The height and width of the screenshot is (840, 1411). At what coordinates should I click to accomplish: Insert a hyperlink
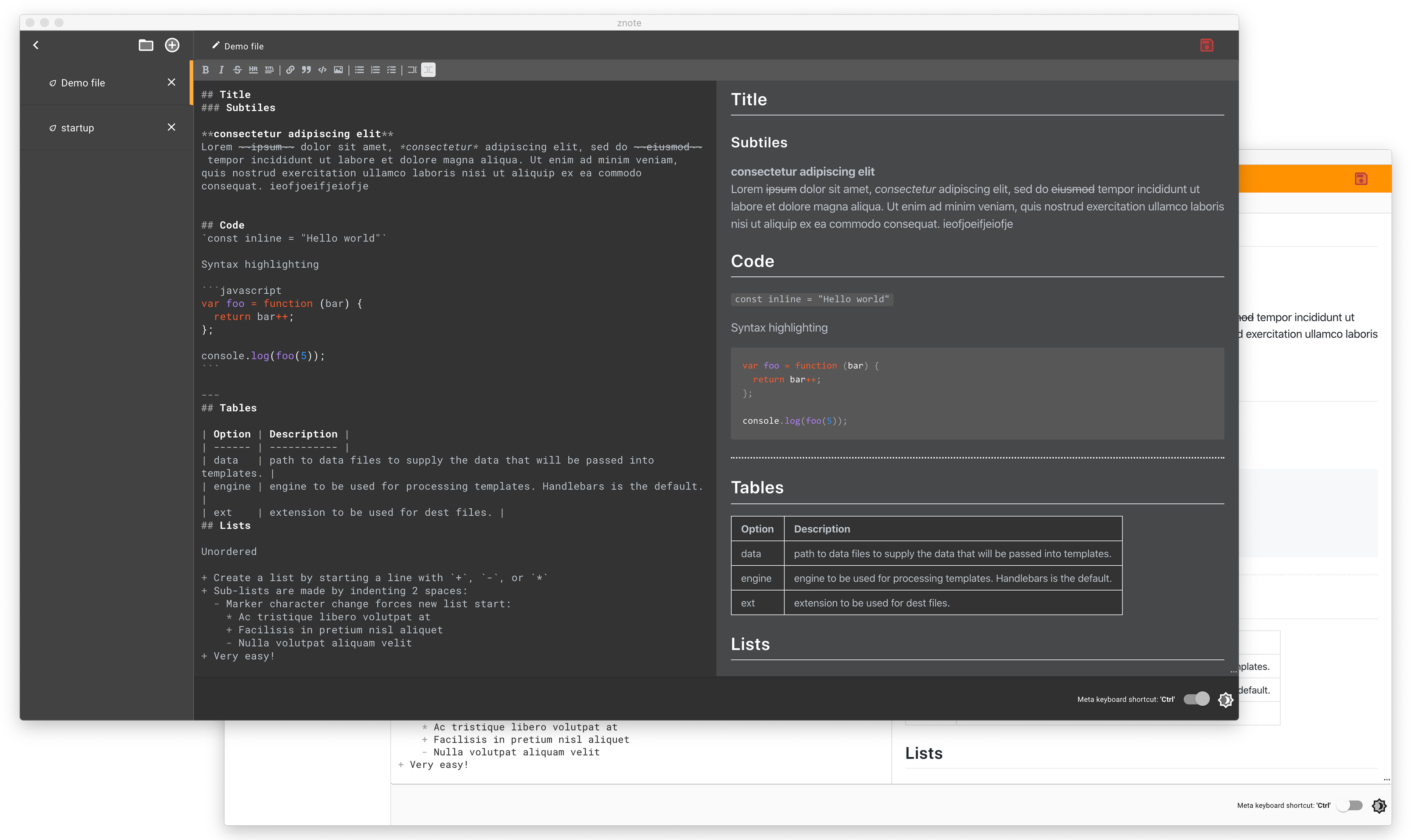click(x=290, y=70)
